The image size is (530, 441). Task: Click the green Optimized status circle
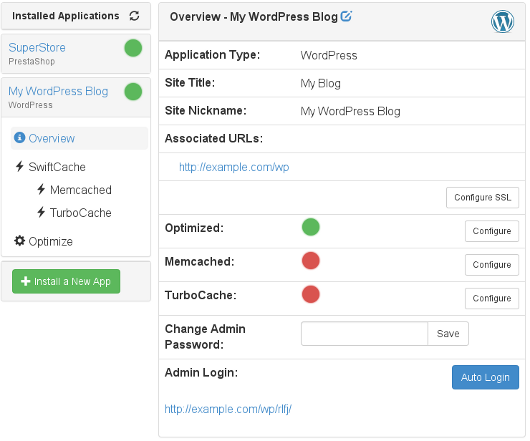pyautogui.click(x=311, y=227)
